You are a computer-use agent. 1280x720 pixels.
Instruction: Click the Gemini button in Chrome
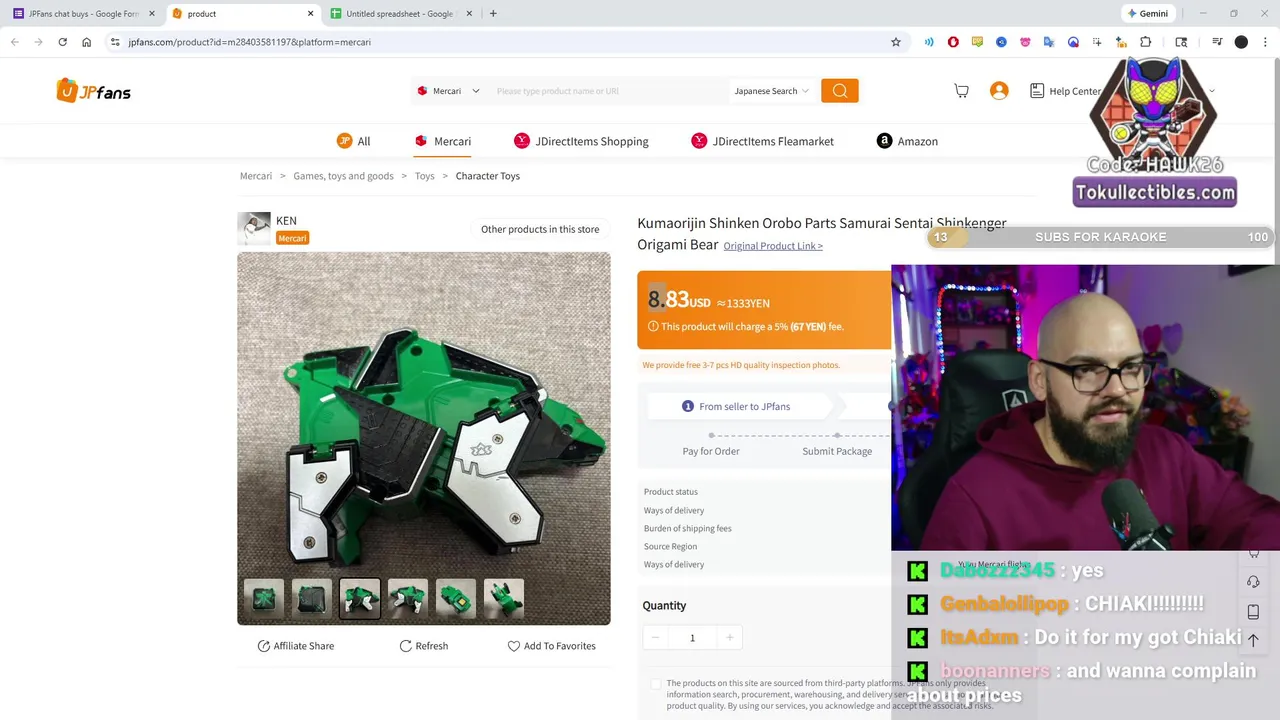click(x=1147, y=14)
